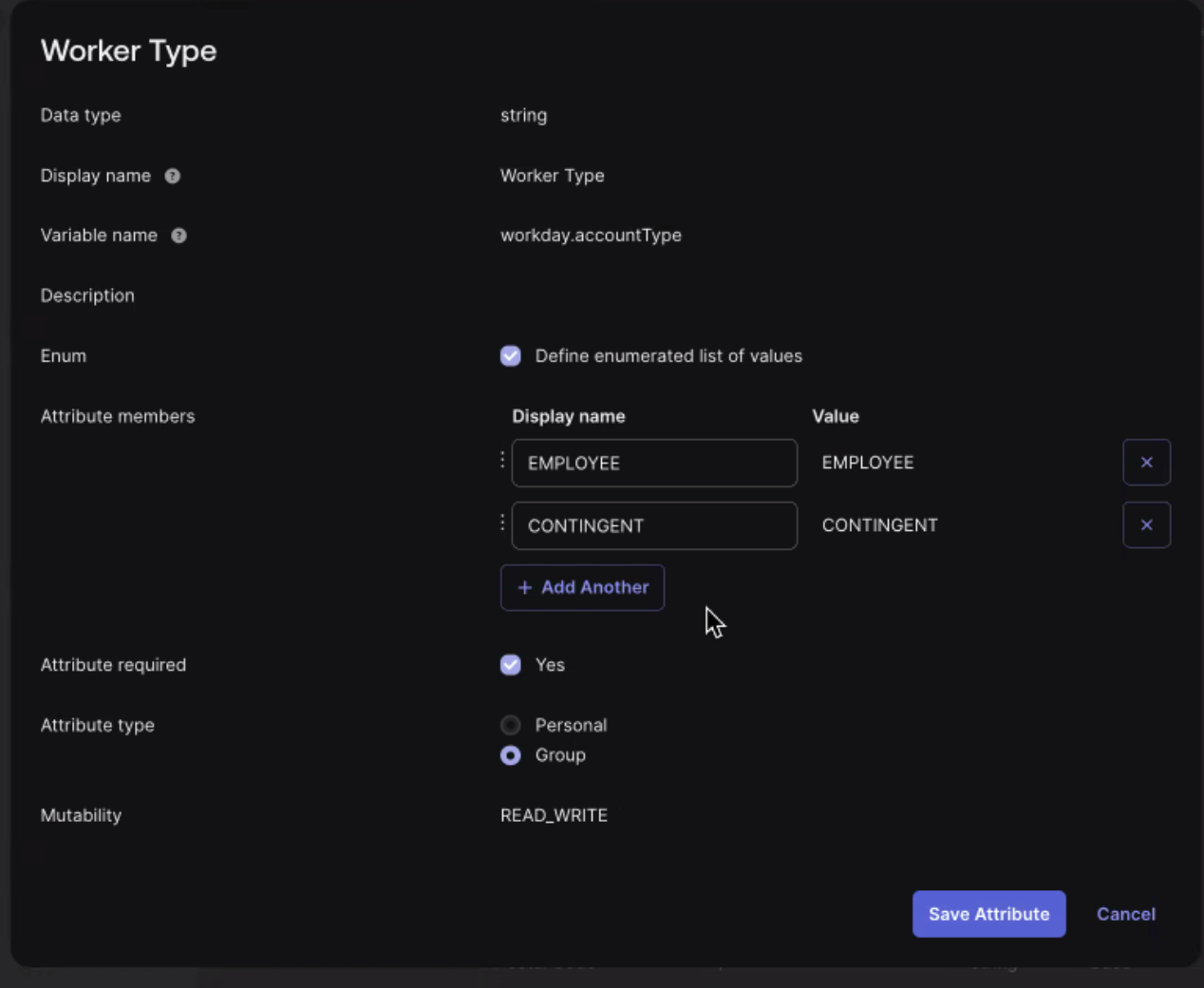
Task: Select Group attribute type
Action: point(511,755)
